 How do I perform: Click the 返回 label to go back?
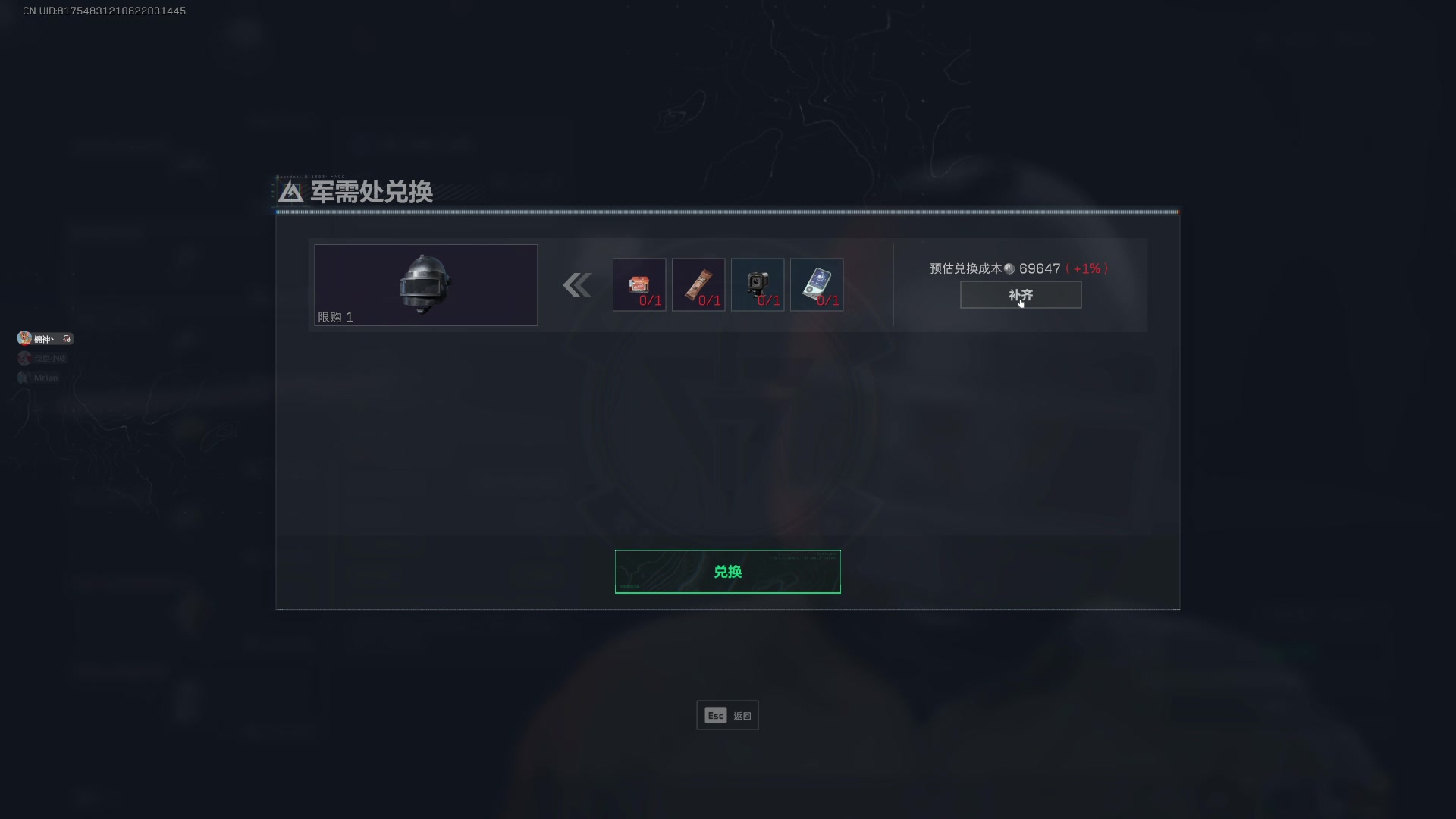[742, 716]
